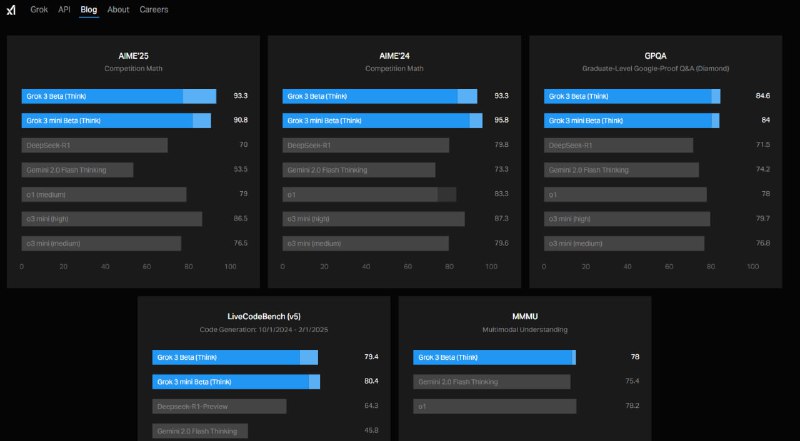Select DeepSeek-R1 bar in AIME'25 chart
The image size is (800, 441).
(x=94, y=145)
